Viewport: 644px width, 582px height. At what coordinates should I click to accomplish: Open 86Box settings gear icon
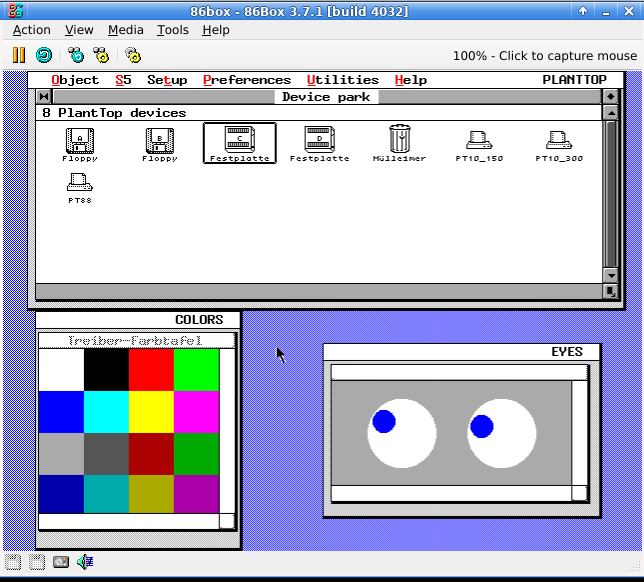(133, 55)
